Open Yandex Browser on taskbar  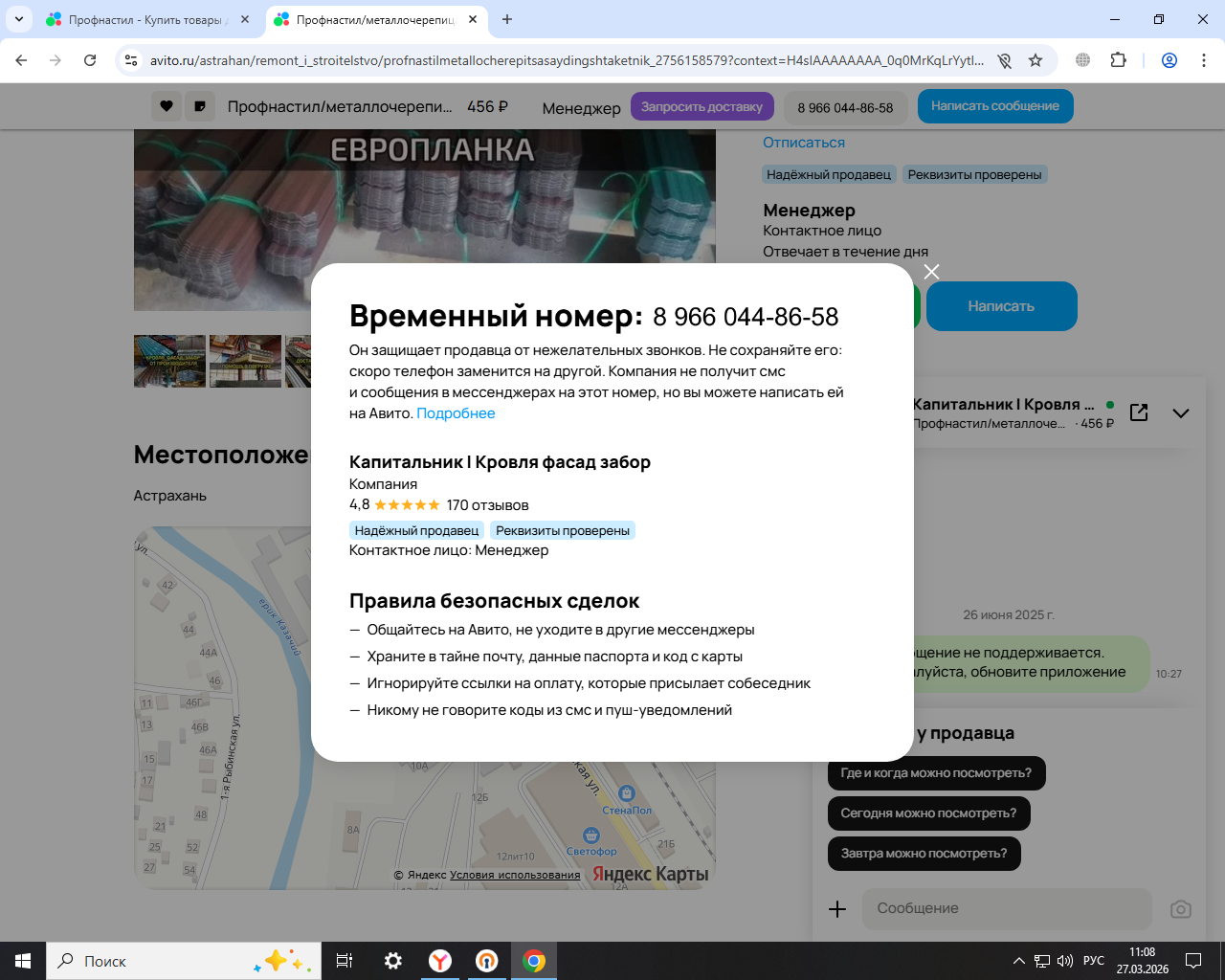(440, 961)
